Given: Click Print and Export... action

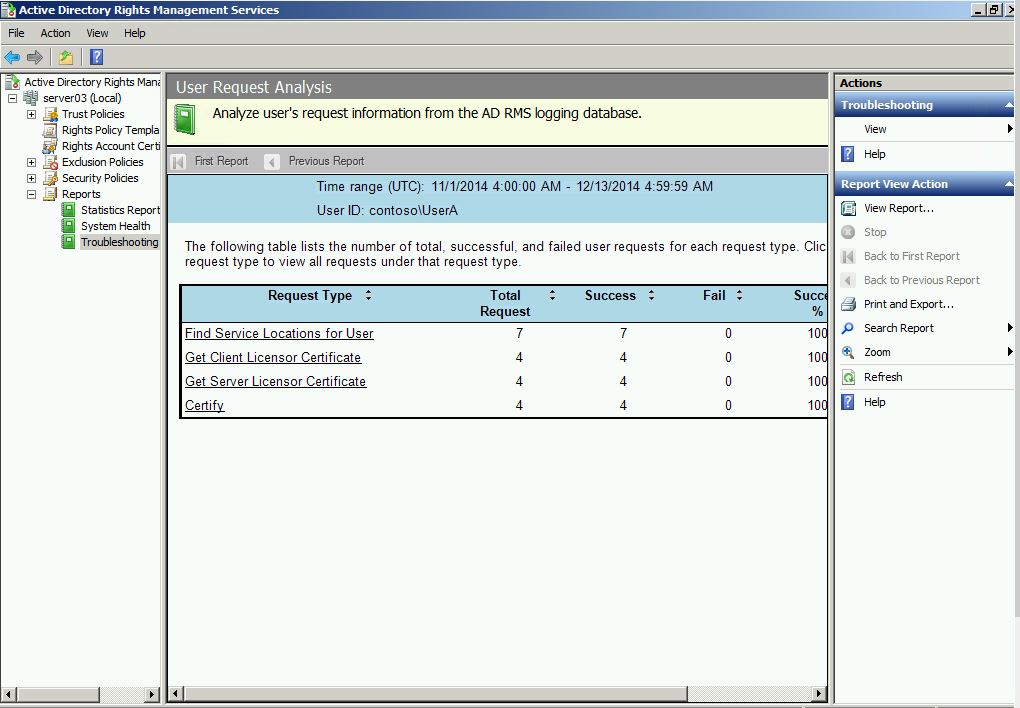Looking at the screenshot, I should [x=908, y=304].
